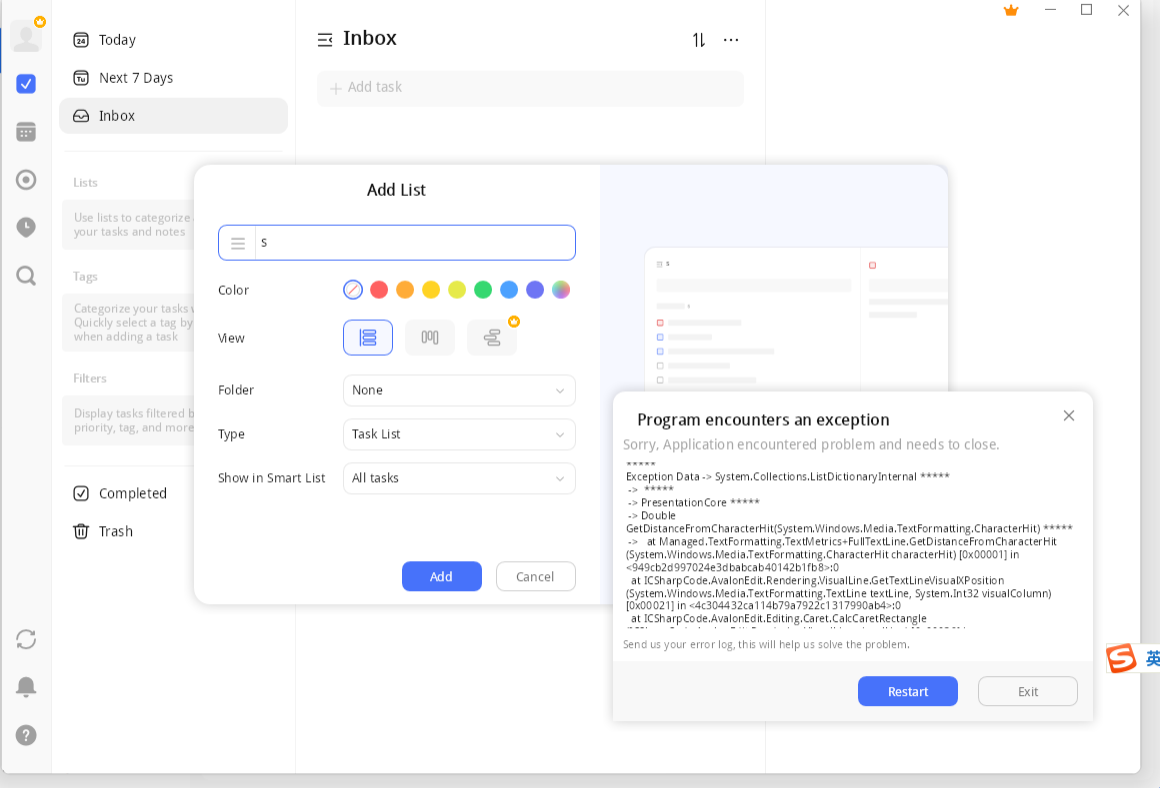Open the Type dropdown showing Task List
Viewport: 1160px width, 788px height.
click(459, 434)
